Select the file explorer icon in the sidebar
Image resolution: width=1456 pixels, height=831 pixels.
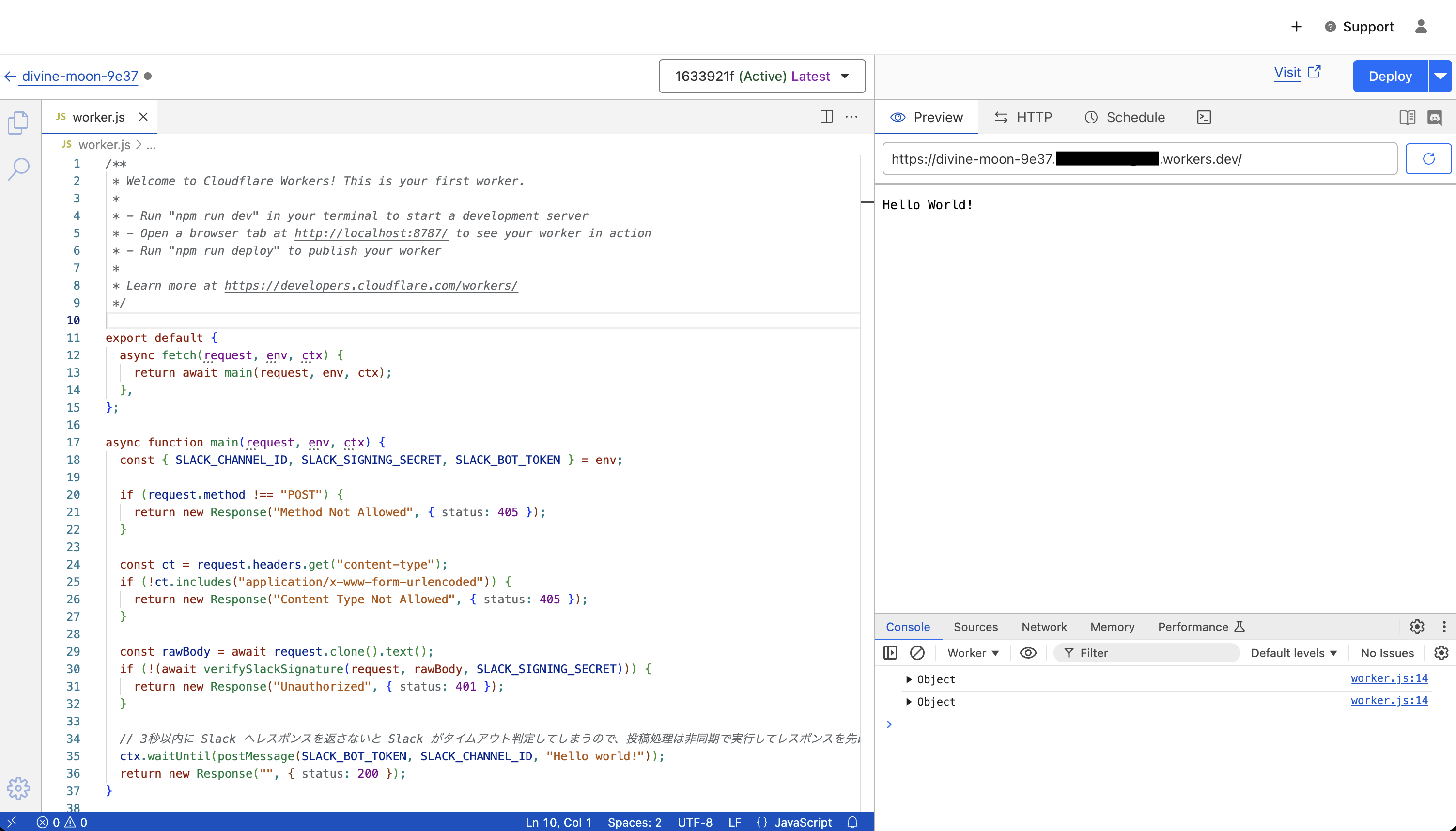click(19, 122)
